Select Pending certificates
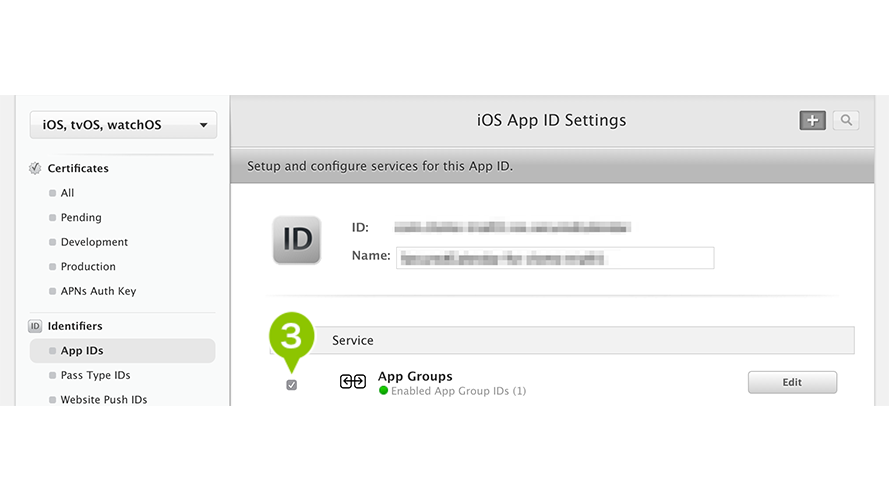This screenshot has height=500, width=889. (x=81, y=217)
